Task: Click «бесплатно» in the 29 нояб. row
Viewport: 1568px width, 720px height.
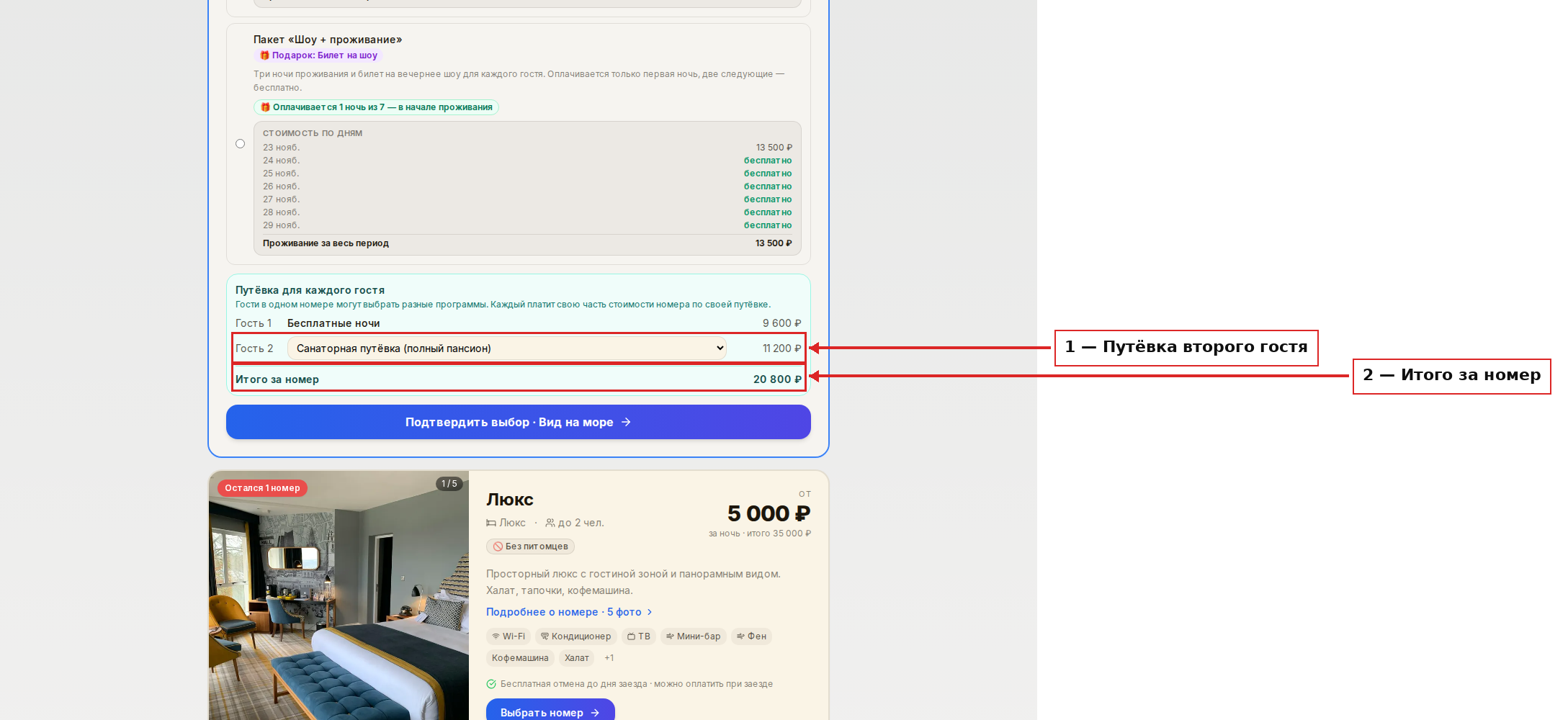Action: [768, 225]
